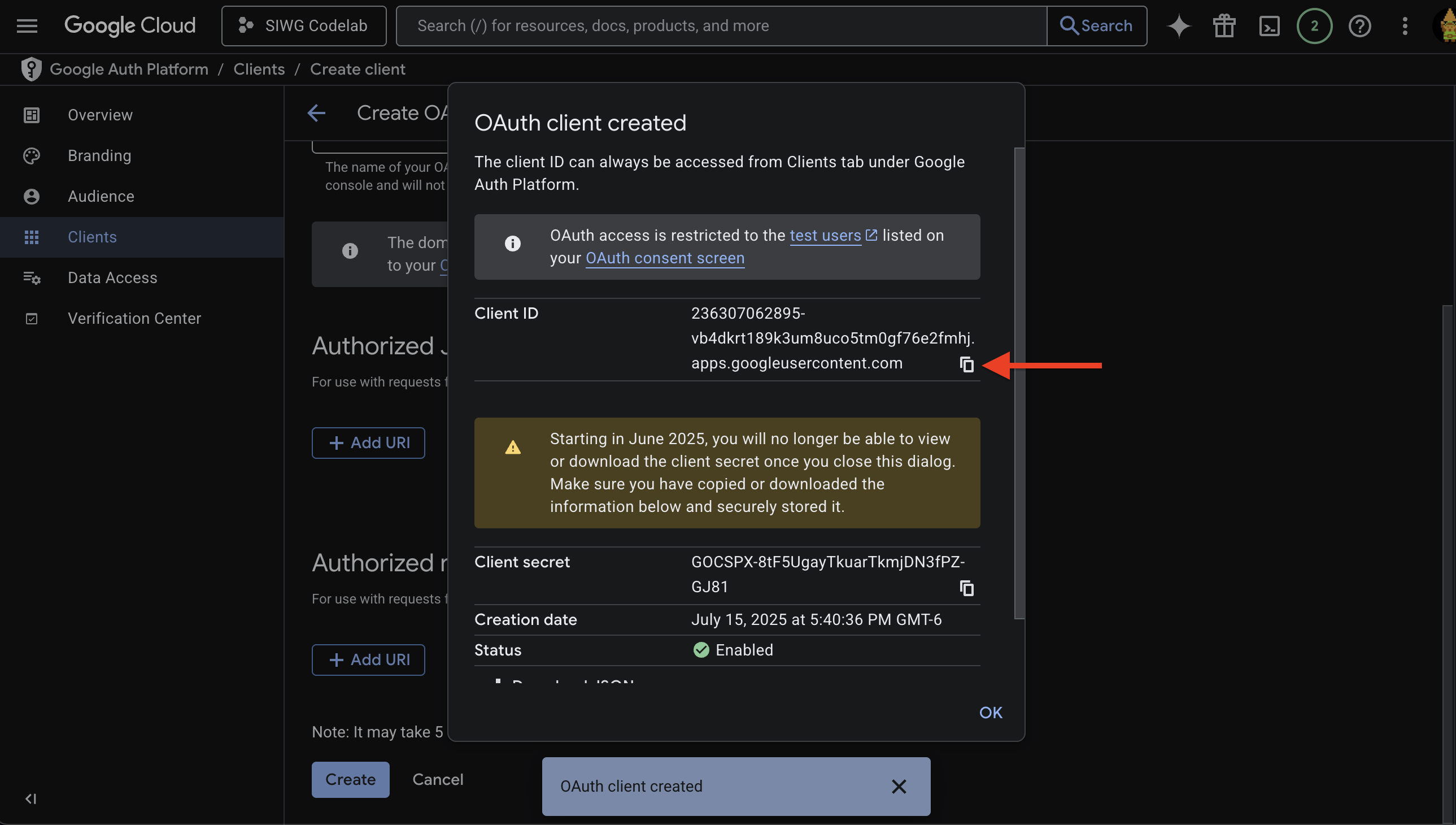This screenshot has width=1456, height=825.
Task: Navigate to Branding in the sidebar
Action: pos(99,155)
